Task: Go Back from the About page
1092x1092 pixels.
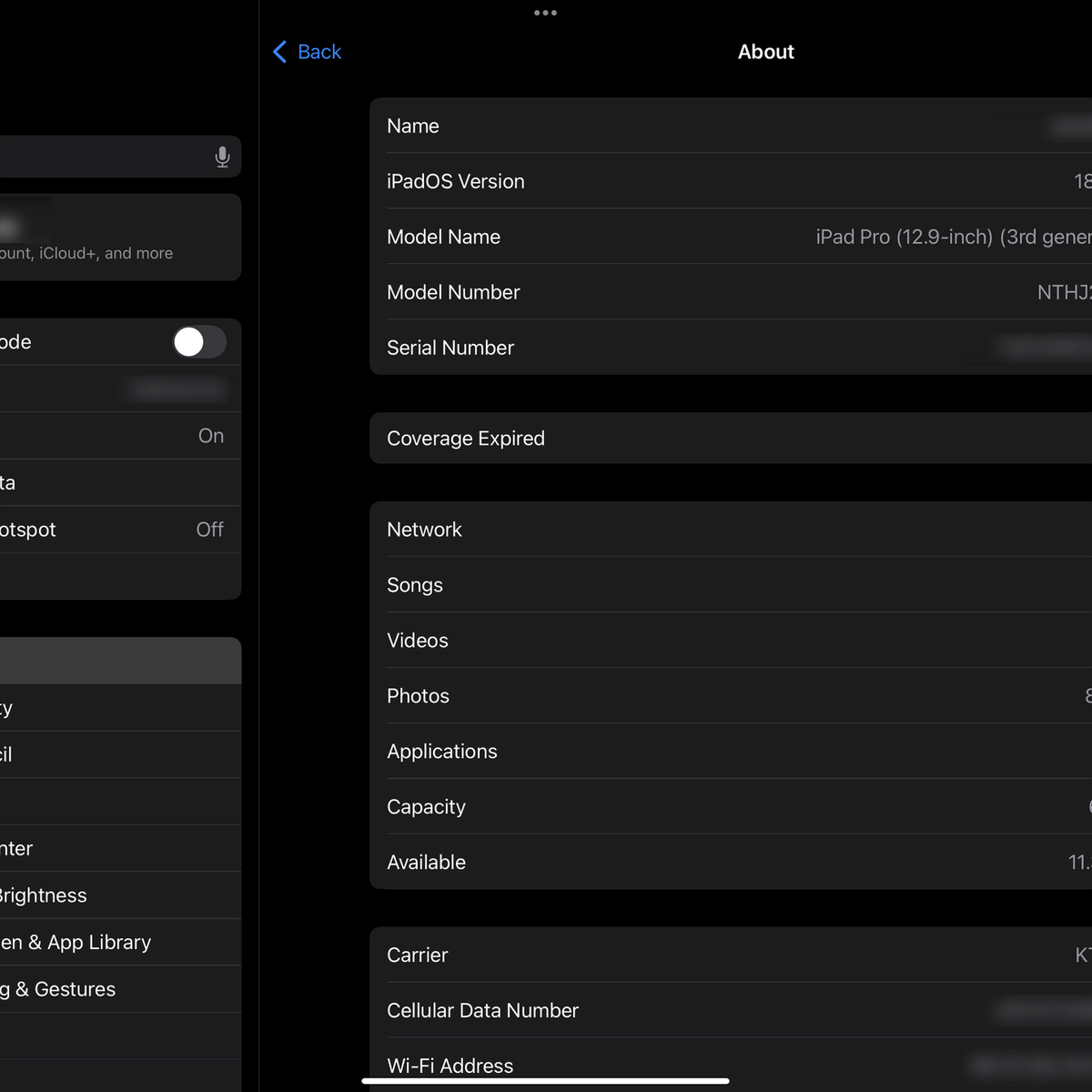Action: (x=307, y=52)
